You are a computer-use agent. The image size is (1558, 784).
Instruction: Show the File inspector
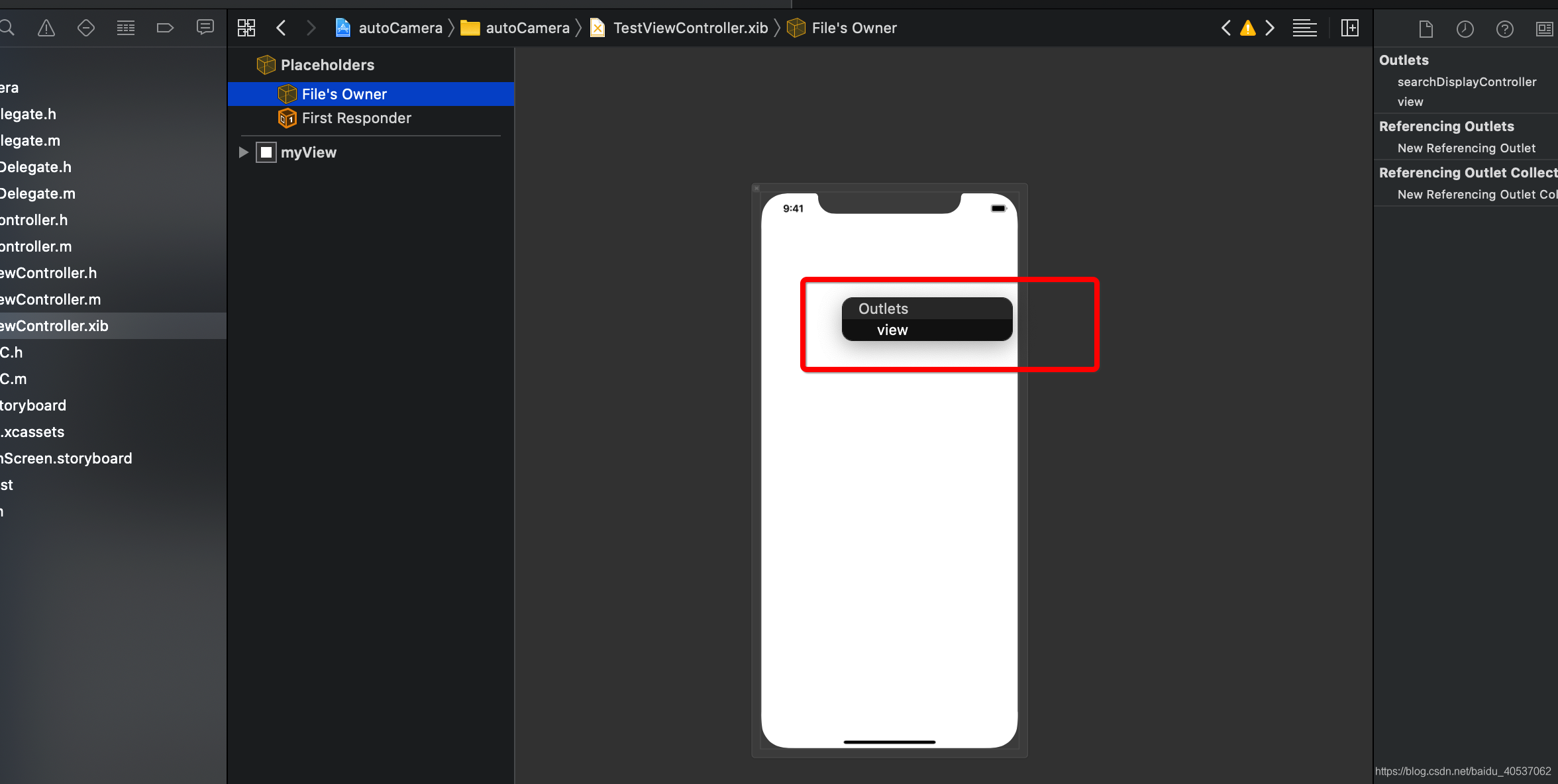[1426, 29]
